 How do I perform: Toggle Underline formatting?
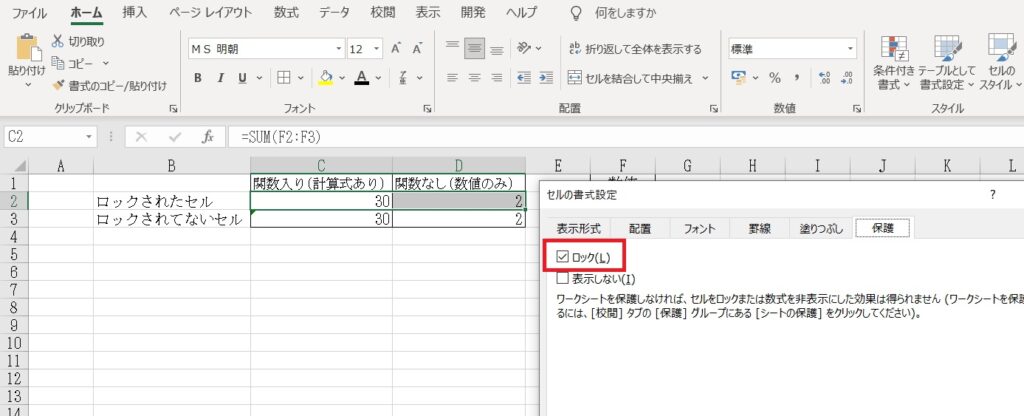(242, 78)
